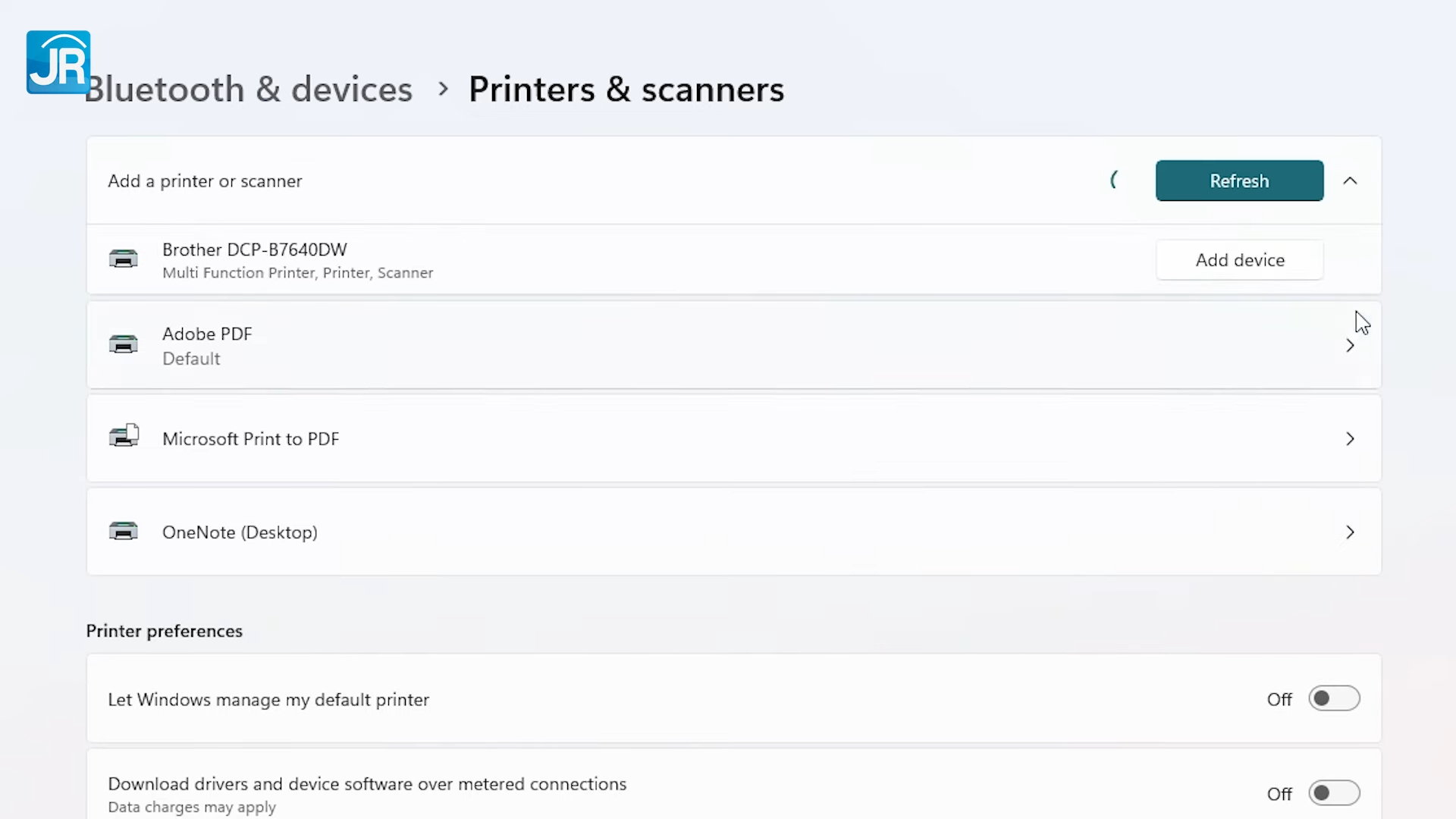Click the Brother DCP-B7640DW printer icon

click(x=124, y=259)
